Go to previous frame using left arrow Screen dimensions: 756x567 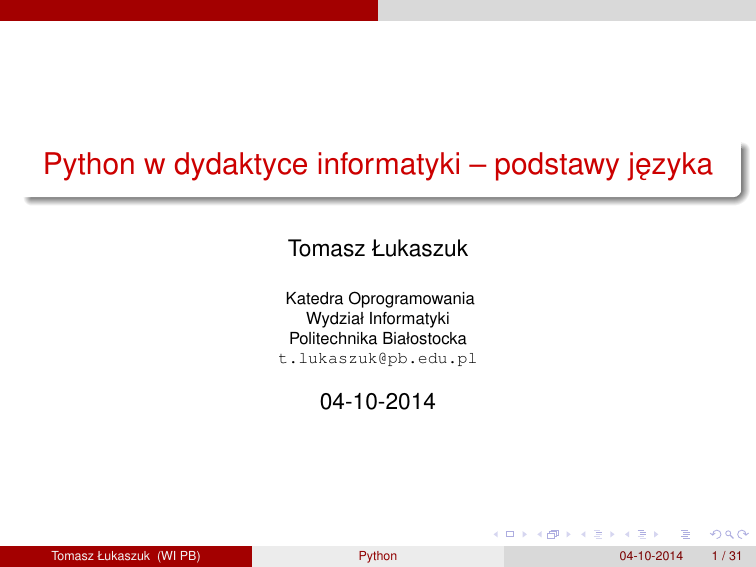pyautogui.click(x=540, y=537)
